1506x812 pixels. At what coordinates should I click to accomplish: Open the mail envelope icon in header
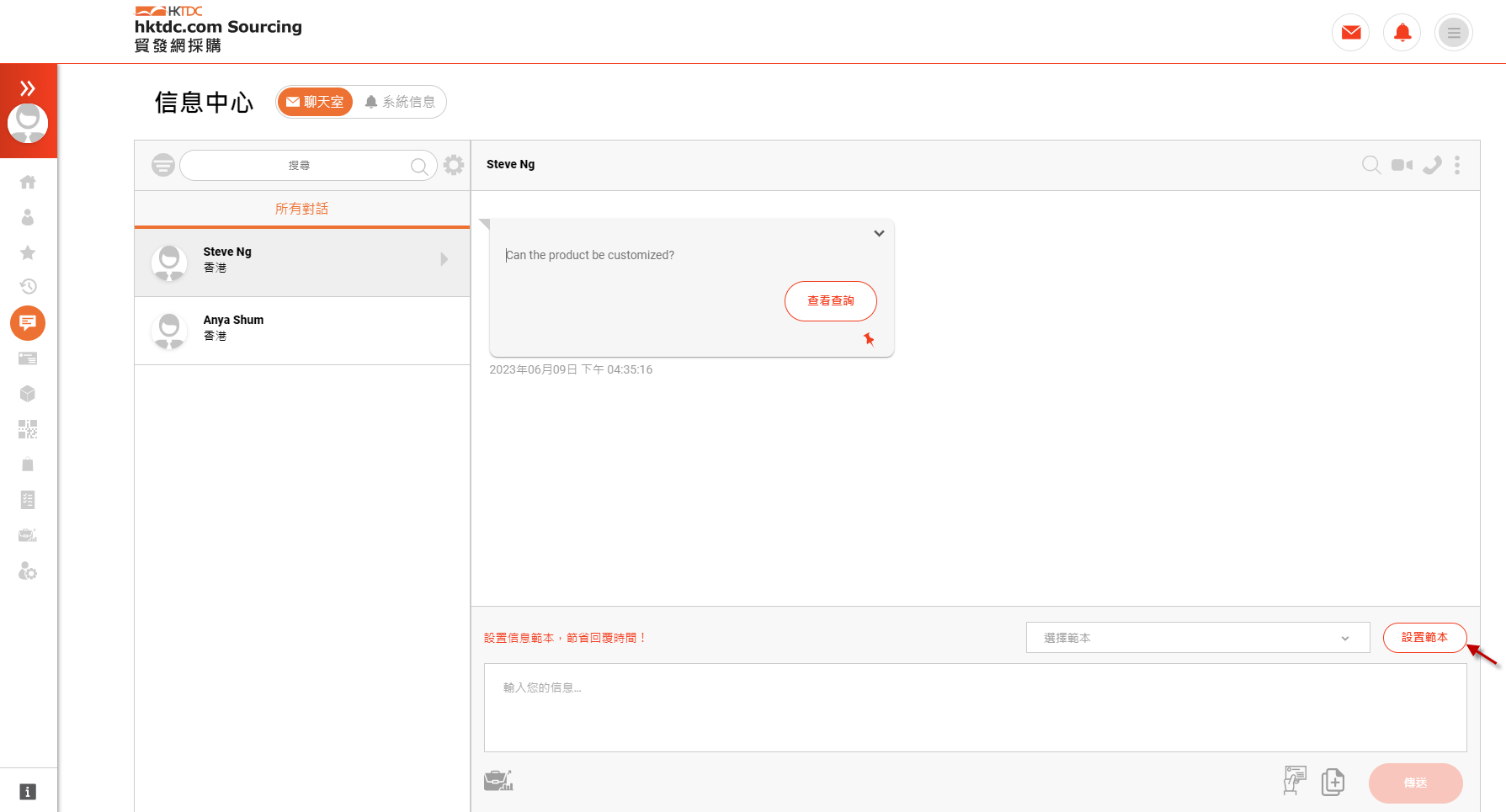point(1351,33)
